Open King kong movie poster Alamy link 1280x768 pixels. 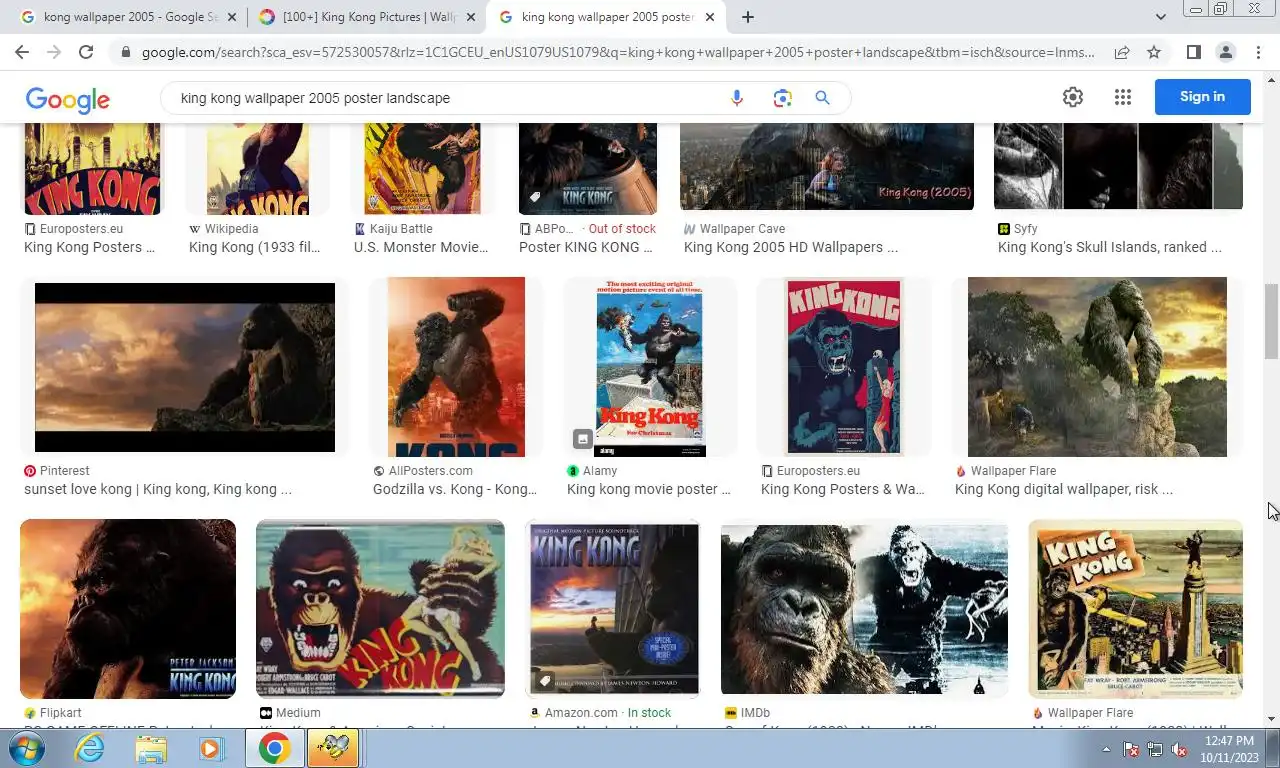point(649,489)
